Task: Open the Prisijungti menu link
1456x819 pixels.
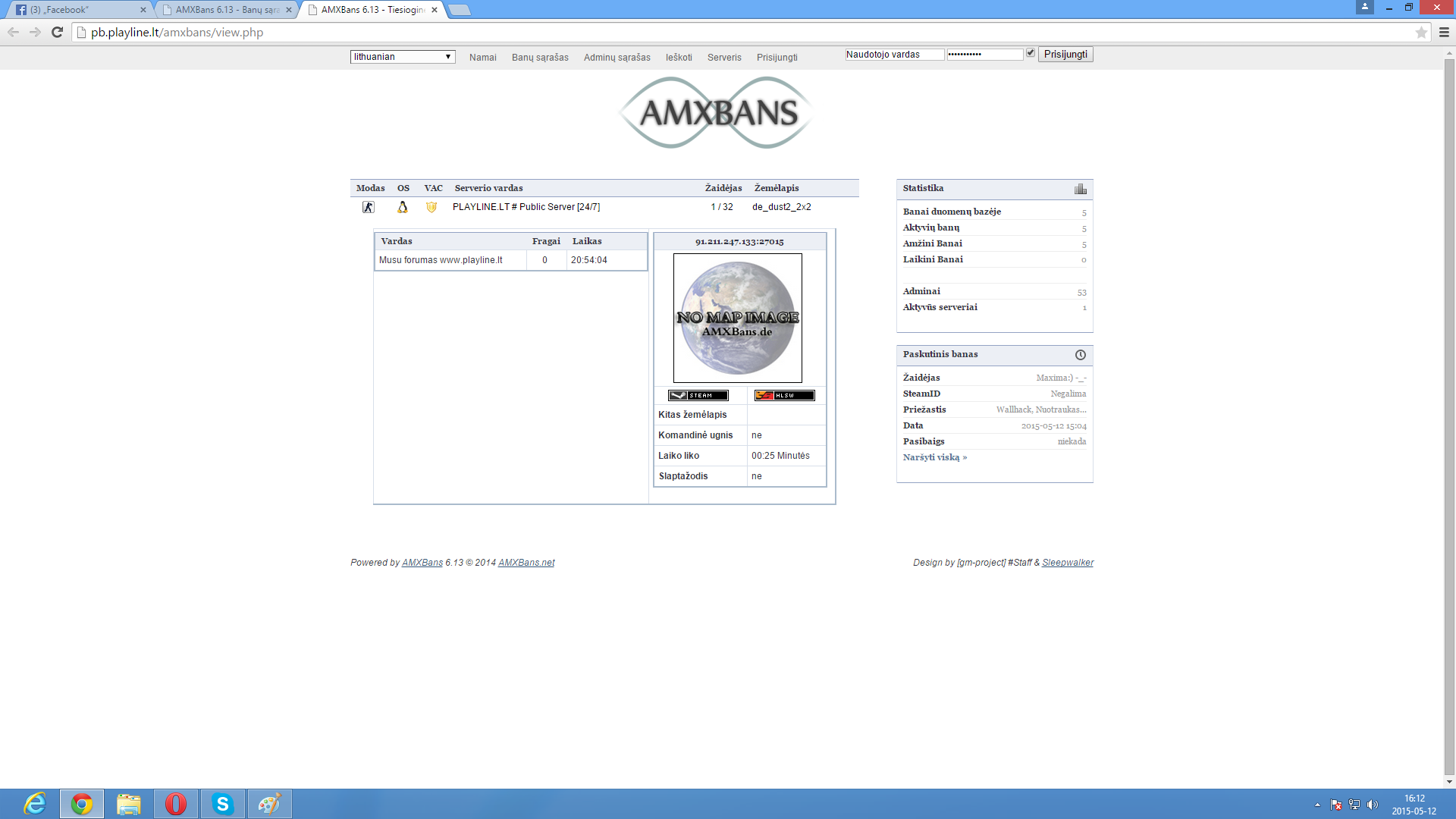Action: 777,58
